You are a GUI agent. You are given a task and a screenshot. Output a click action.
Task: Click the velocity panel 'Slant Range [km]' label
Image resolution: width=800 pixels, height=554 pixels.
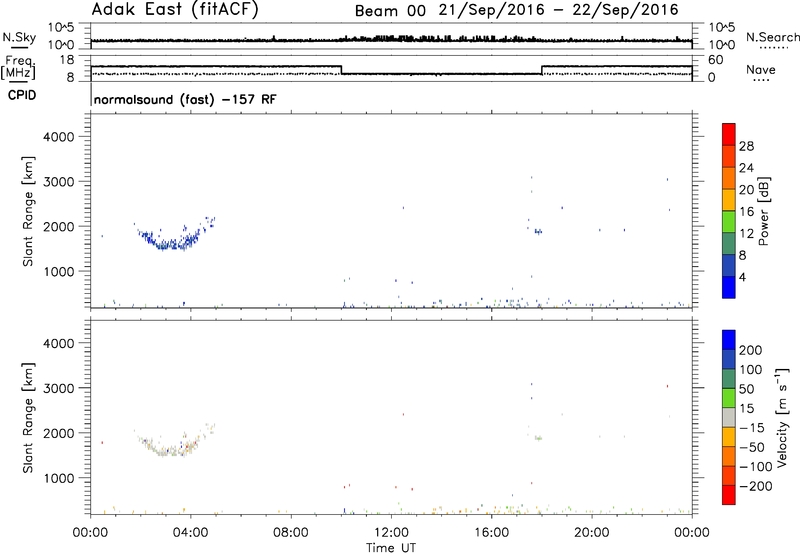coord(28,418)
